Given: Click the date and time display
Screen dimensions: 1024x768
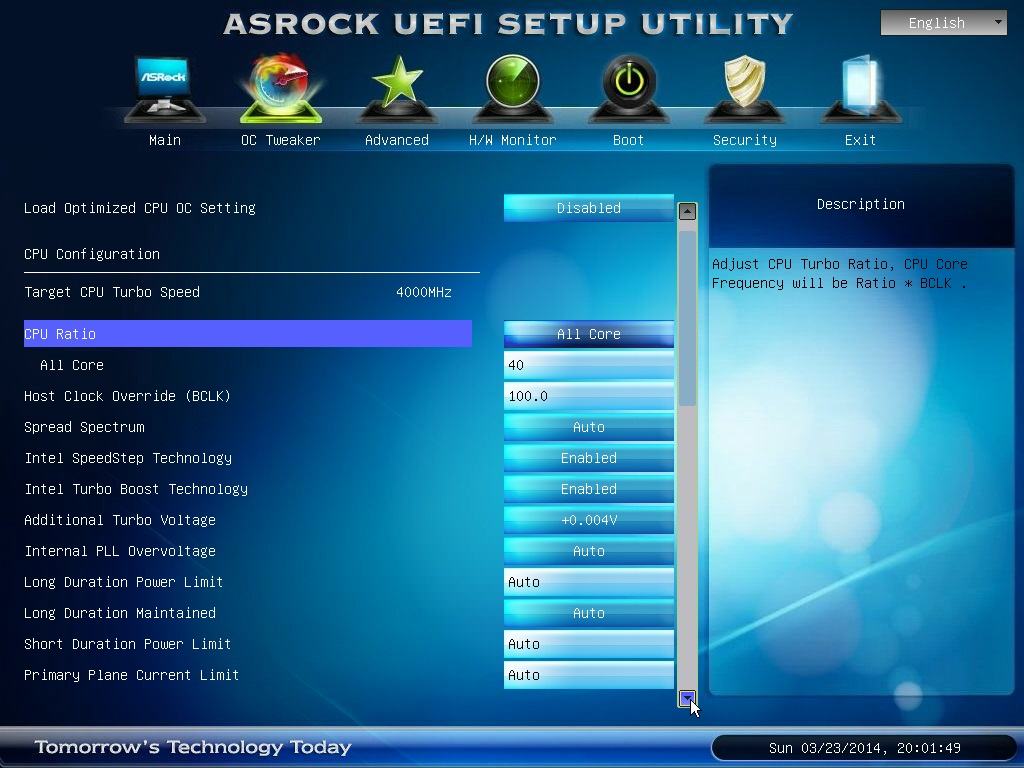Looking at the screenshot, I should [x=864, y=748].
